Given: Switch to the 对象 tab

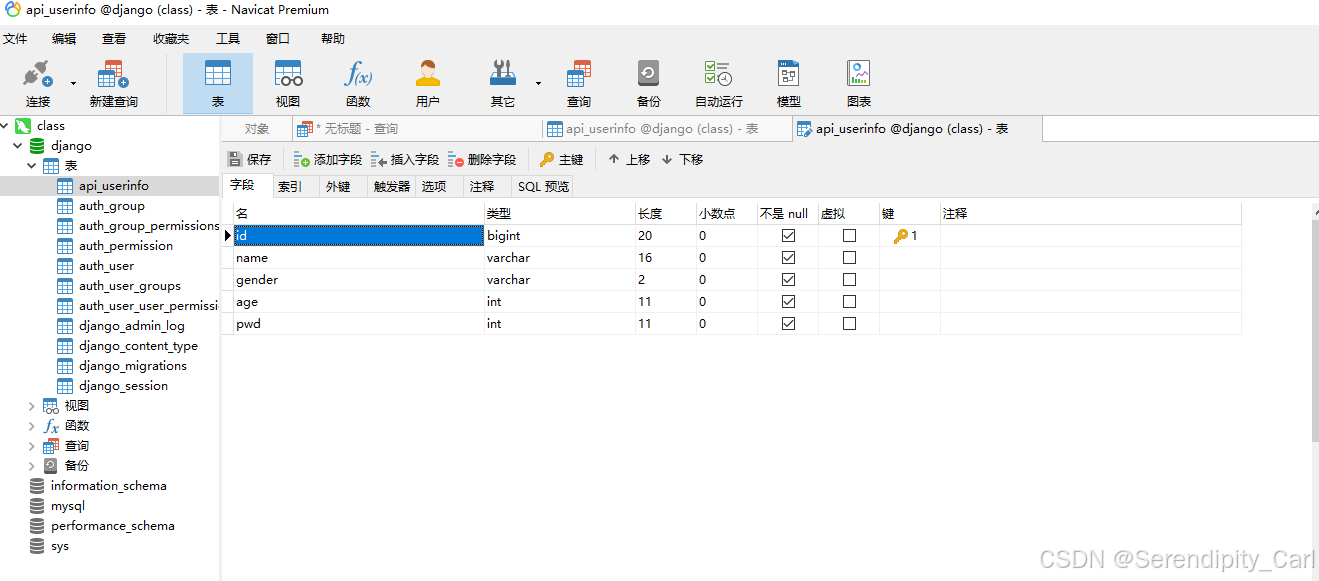Looking at the screenshot, I should pos(257,129).
